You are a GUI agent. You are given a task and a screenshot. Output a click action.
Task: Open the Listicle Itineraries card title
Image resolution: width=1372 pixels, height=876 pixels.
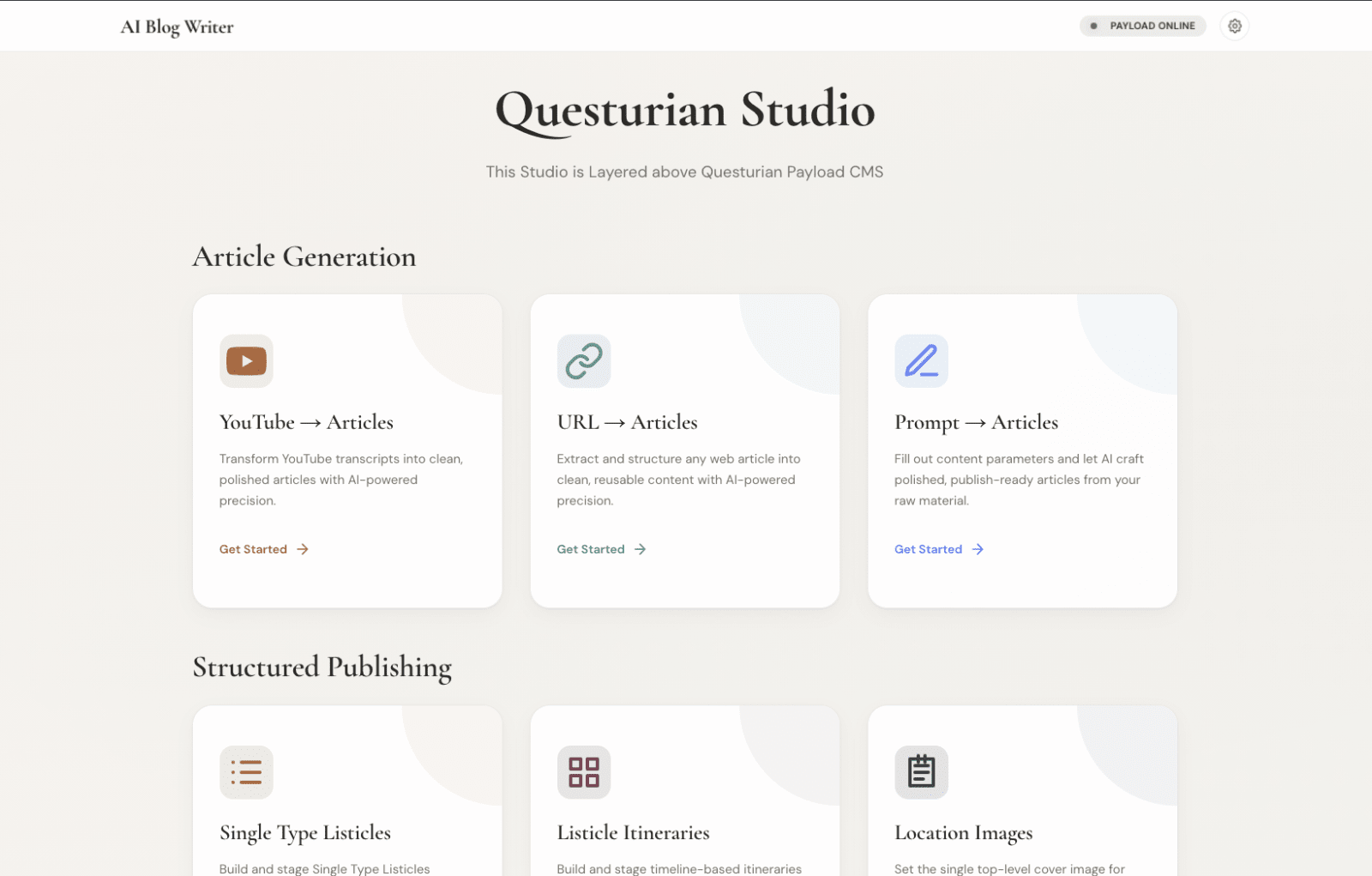point(633,833)
